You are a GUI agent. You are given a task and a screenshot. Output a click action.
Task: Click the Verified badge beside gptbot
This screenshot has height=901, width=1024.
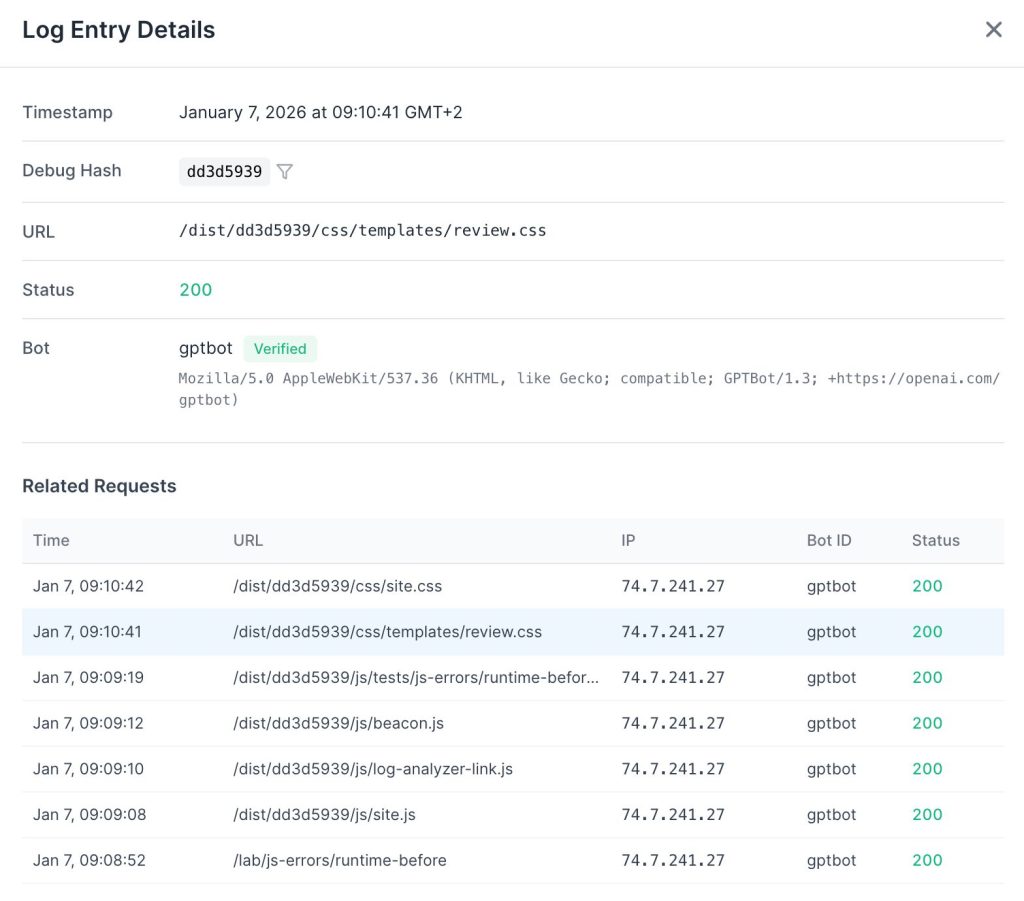[x=280, y=349]
